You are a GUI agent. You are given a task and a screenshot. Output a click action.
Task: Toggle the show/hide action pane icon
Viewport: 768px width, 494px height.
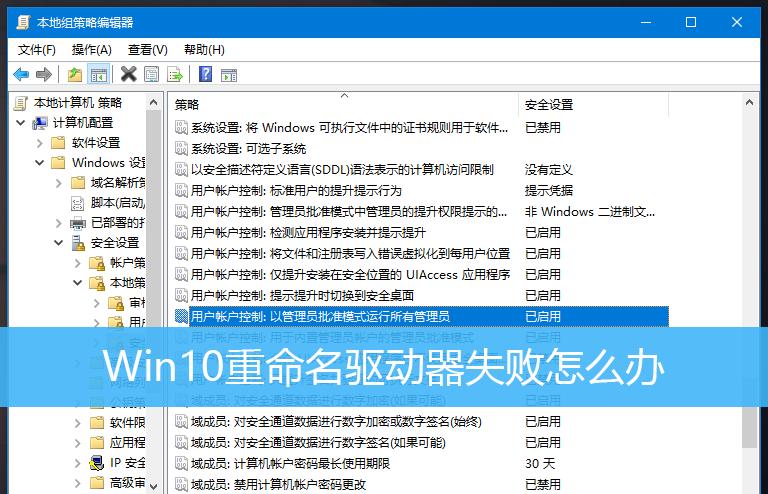[x=229, y=75]
